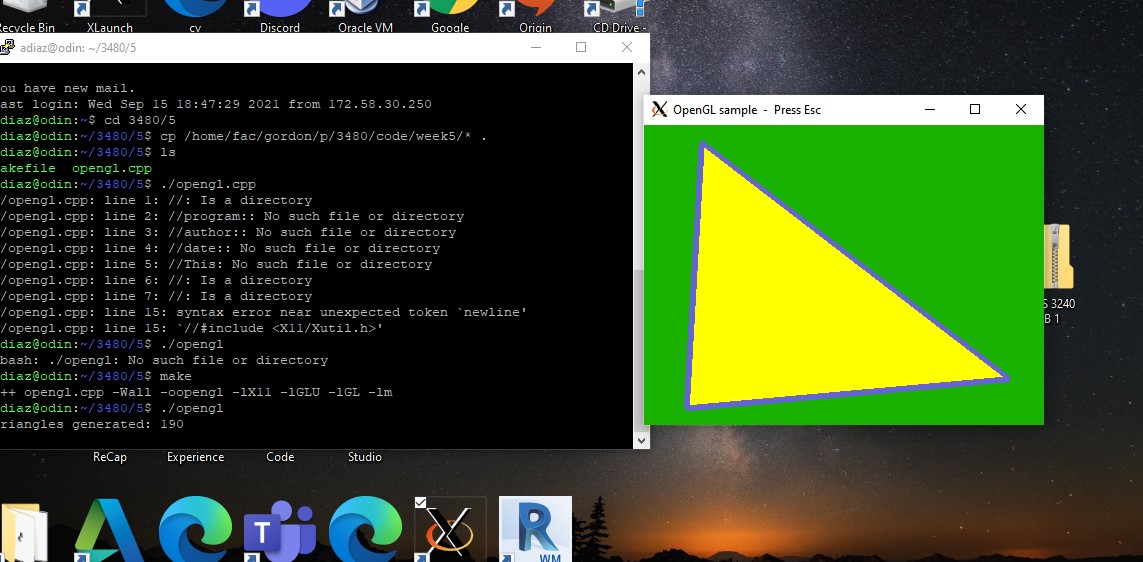
Task: Close the adiaz@odin terminal window
Action: click(x=627, y=47)
